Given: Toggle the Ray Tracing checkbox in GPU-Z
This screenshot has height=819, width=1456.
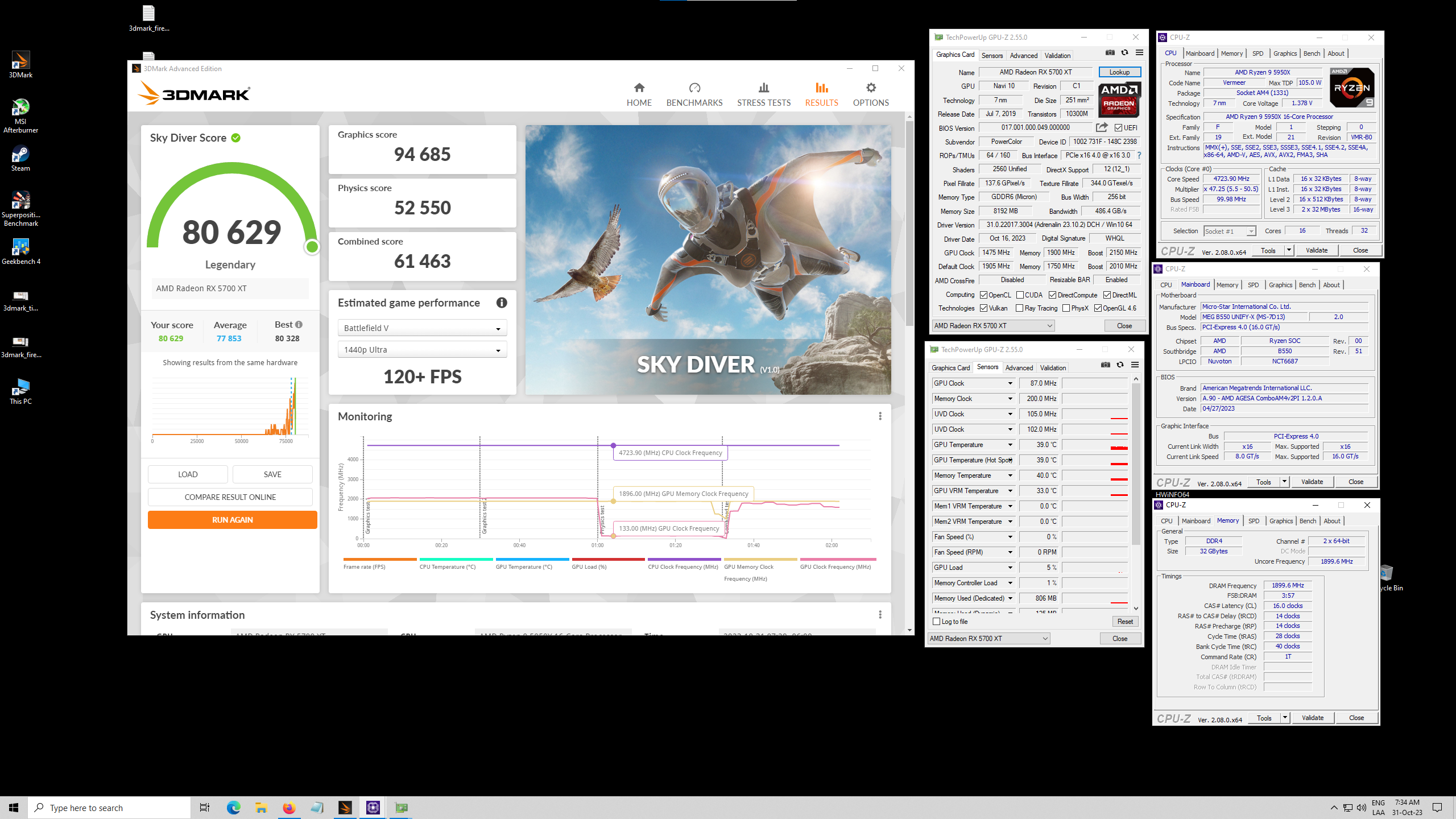Looking at the screenshot, I should 1019,308.
